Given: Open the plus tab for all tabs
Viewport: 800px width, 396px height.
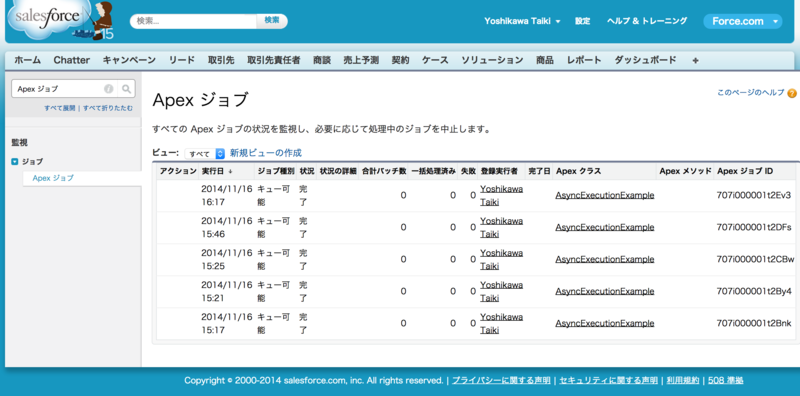Looking at the screenshot, I should click(695, 60).
